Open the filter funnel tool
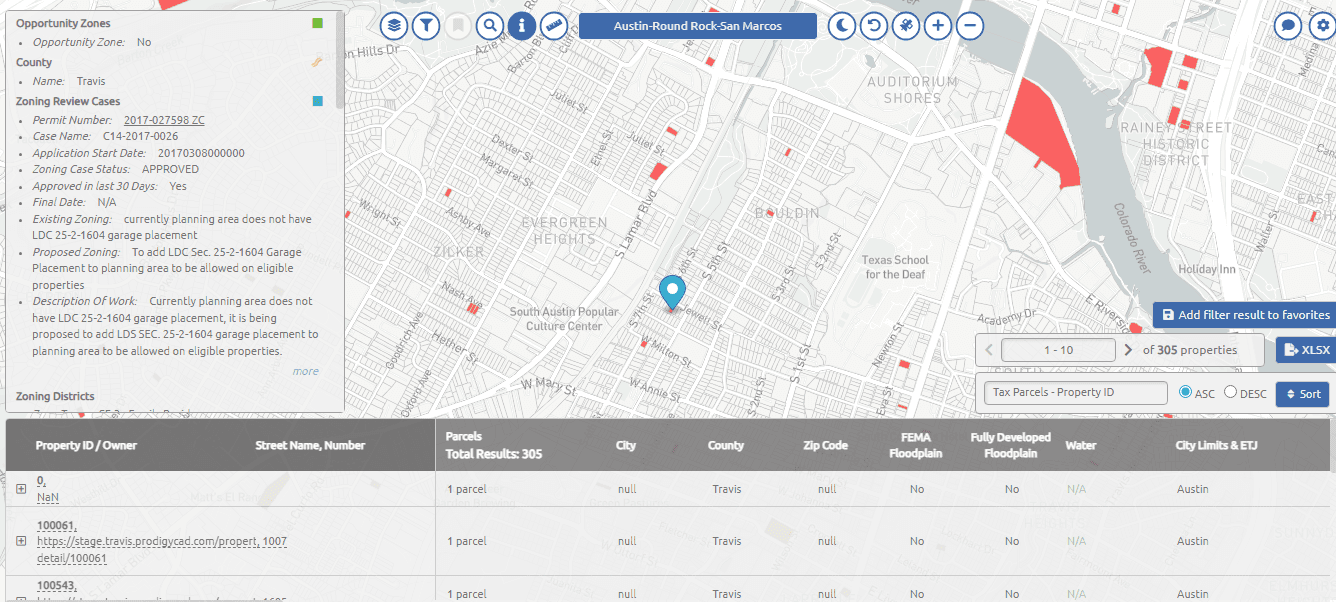 tap(427, 26)
